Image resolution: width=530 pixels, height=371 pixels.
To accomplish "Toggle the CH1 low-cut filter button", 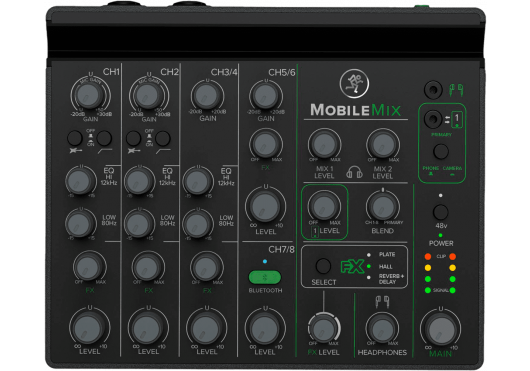I will coord(104,138).
